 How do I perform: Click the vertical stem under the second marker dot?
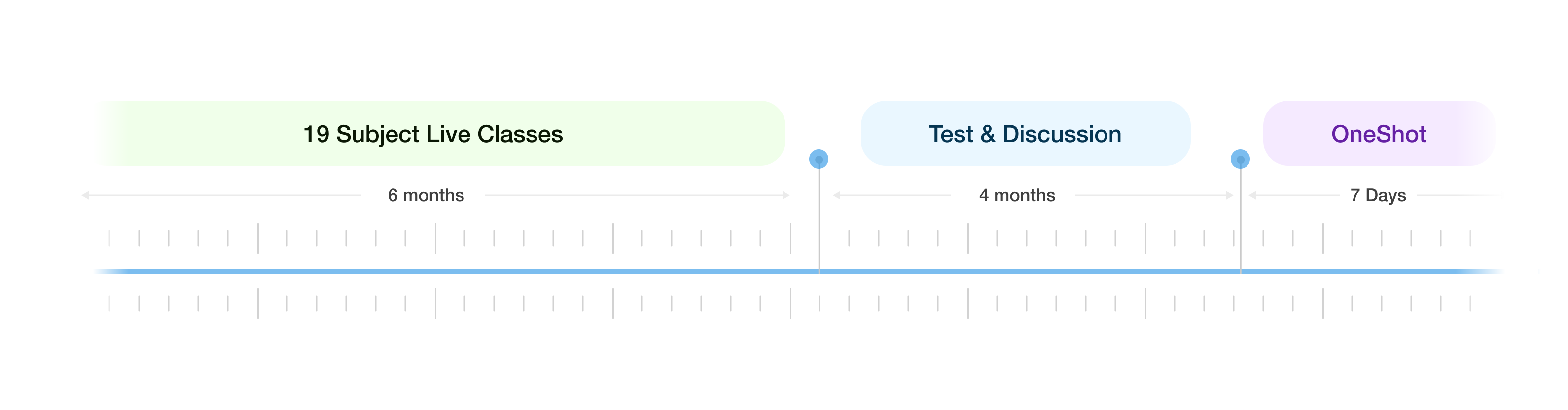[1241, 220]
